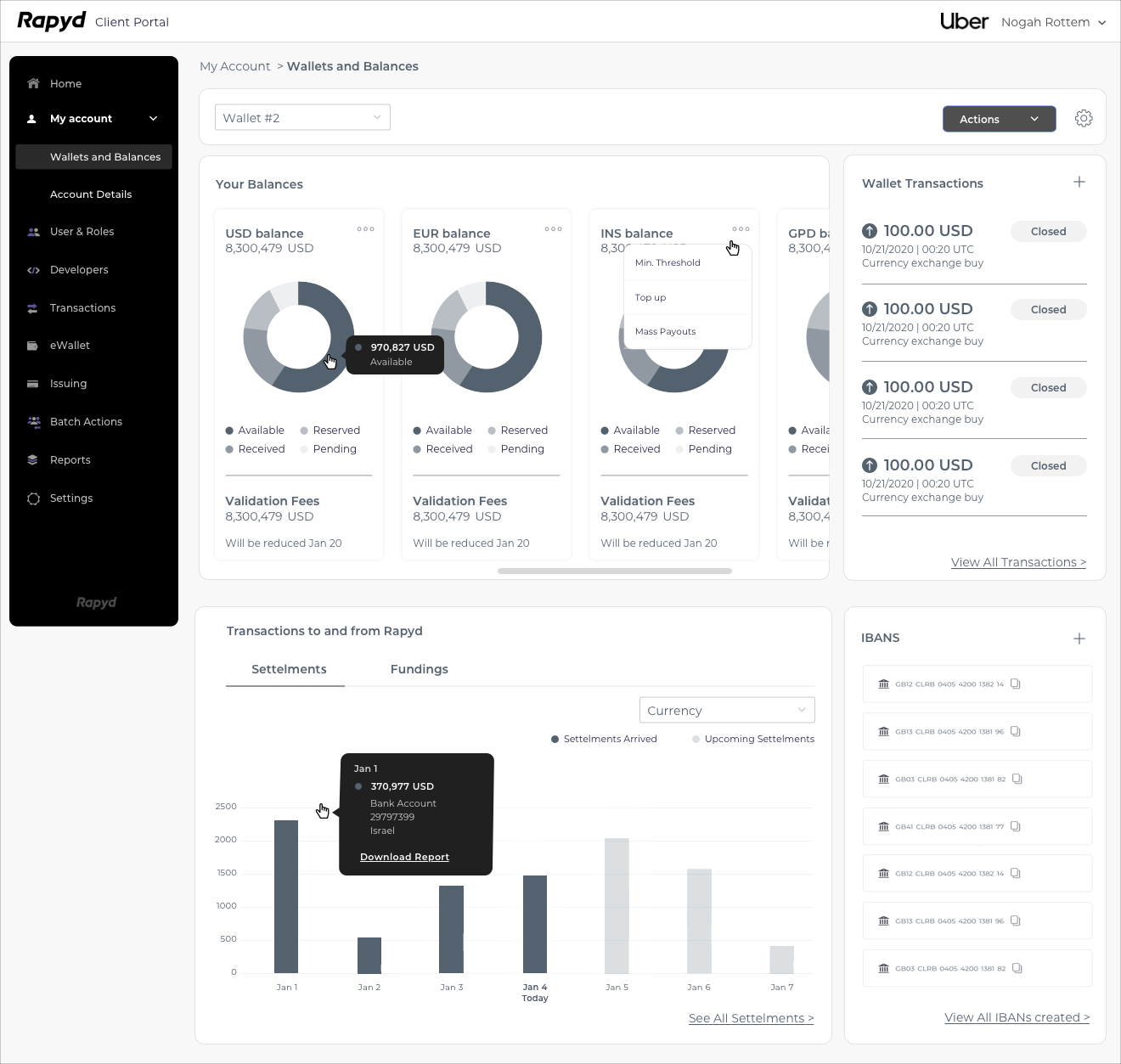Click the Batch Actions icon in sidebar
The height and width of the screenshot is (1064, 1121).
(33, 422)
